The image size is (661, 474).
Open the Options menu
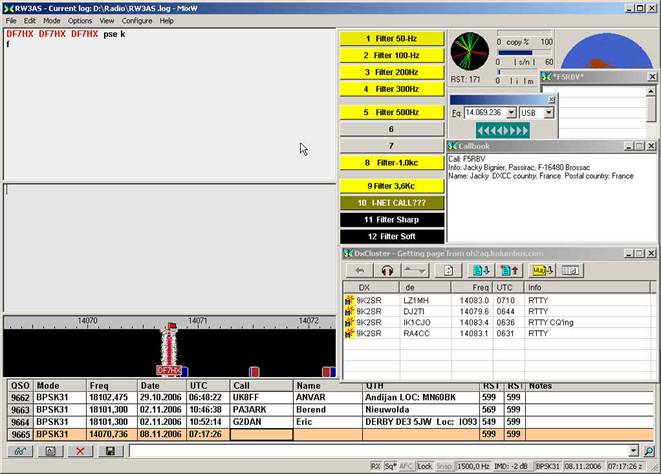(80, 21)
